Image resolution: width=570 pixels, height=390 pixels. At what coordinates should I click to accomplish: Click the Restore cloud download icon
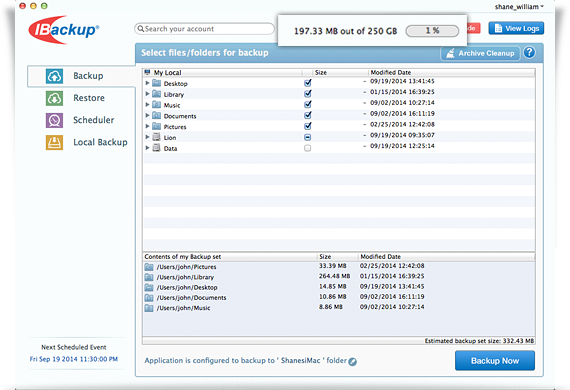(x=54, y=98)
